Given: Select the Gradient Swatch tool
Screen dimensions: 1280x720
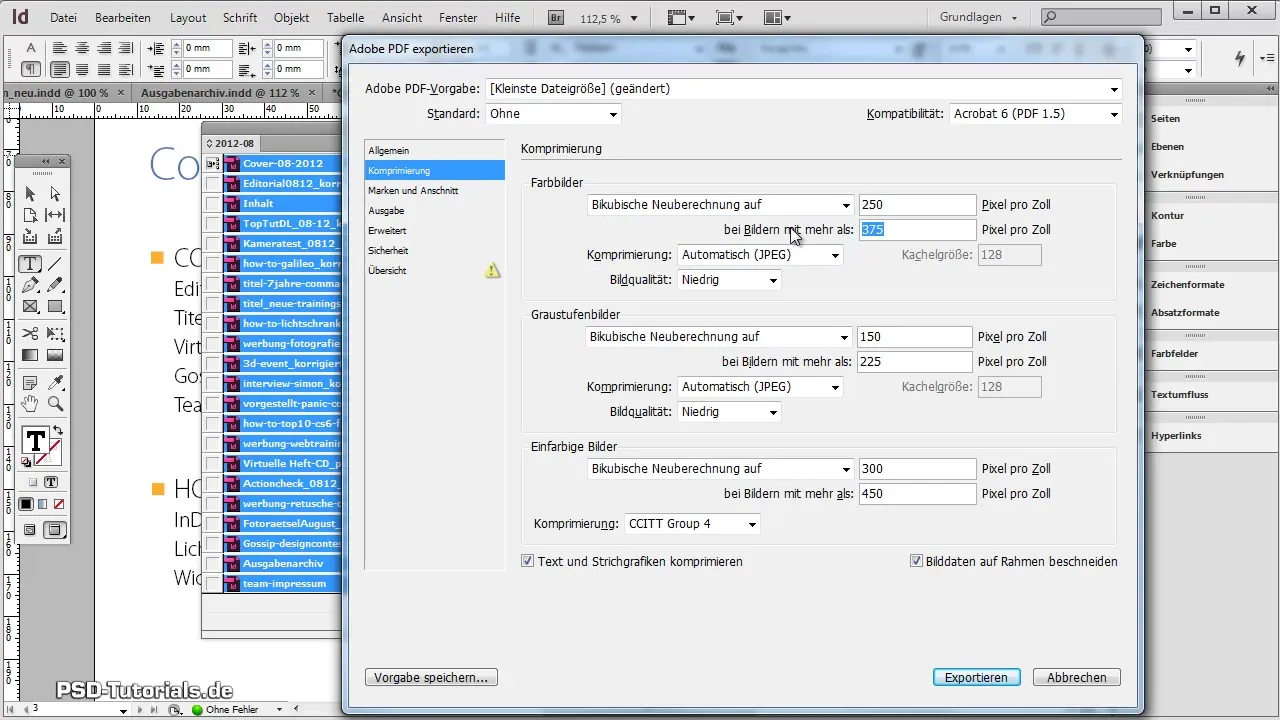Looking at the screenshot, I should pos(30,355).
